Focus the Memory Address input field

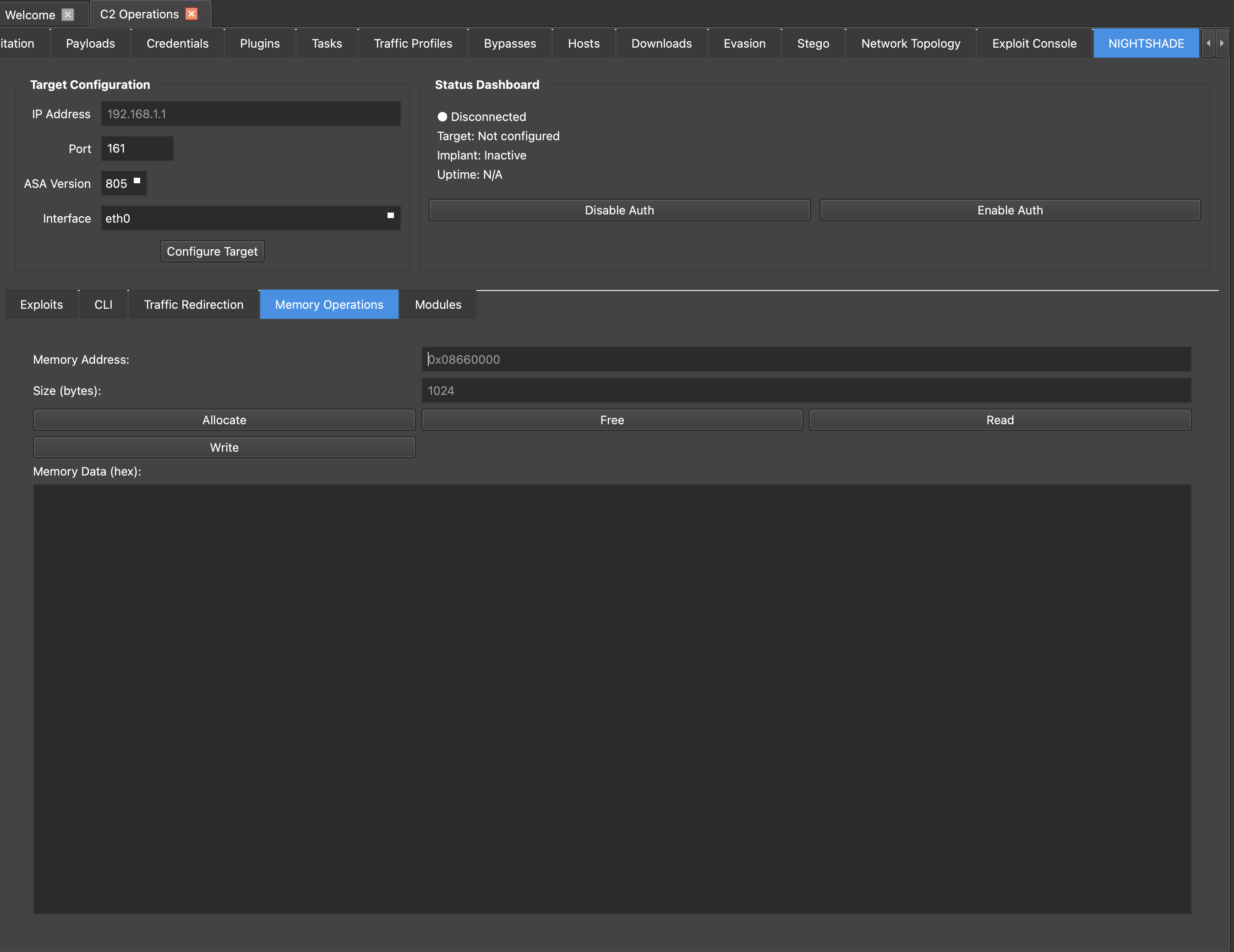(x=806, y=359)
